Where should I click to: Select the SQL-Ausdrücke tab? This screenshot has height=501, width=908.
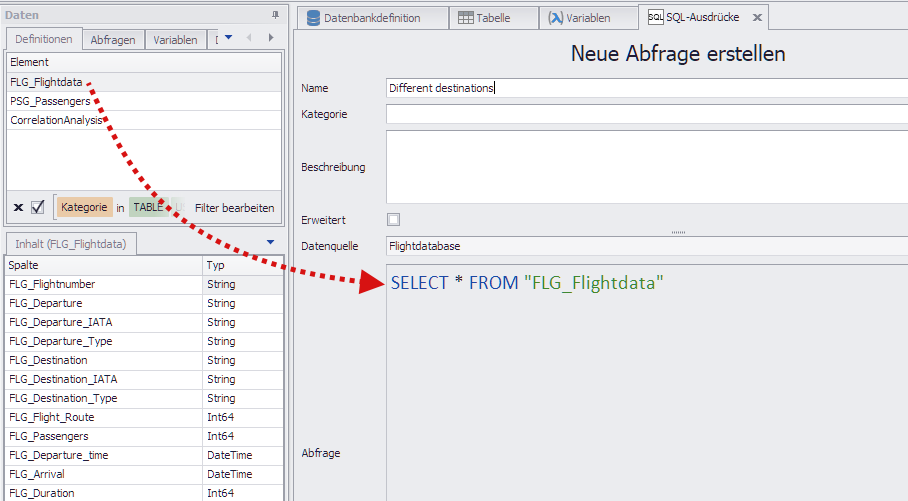coord(702,17)
